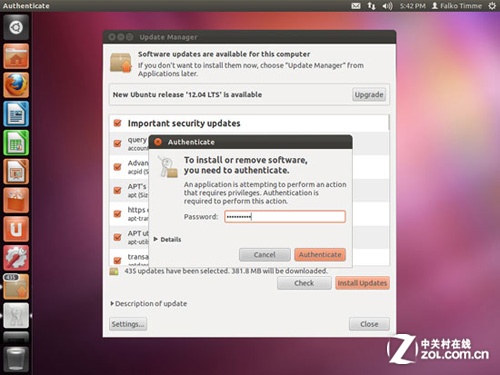500x375 pixels.
Task: Uncheck the APT's apt update checkbox
Action: (x=117, y=190)
